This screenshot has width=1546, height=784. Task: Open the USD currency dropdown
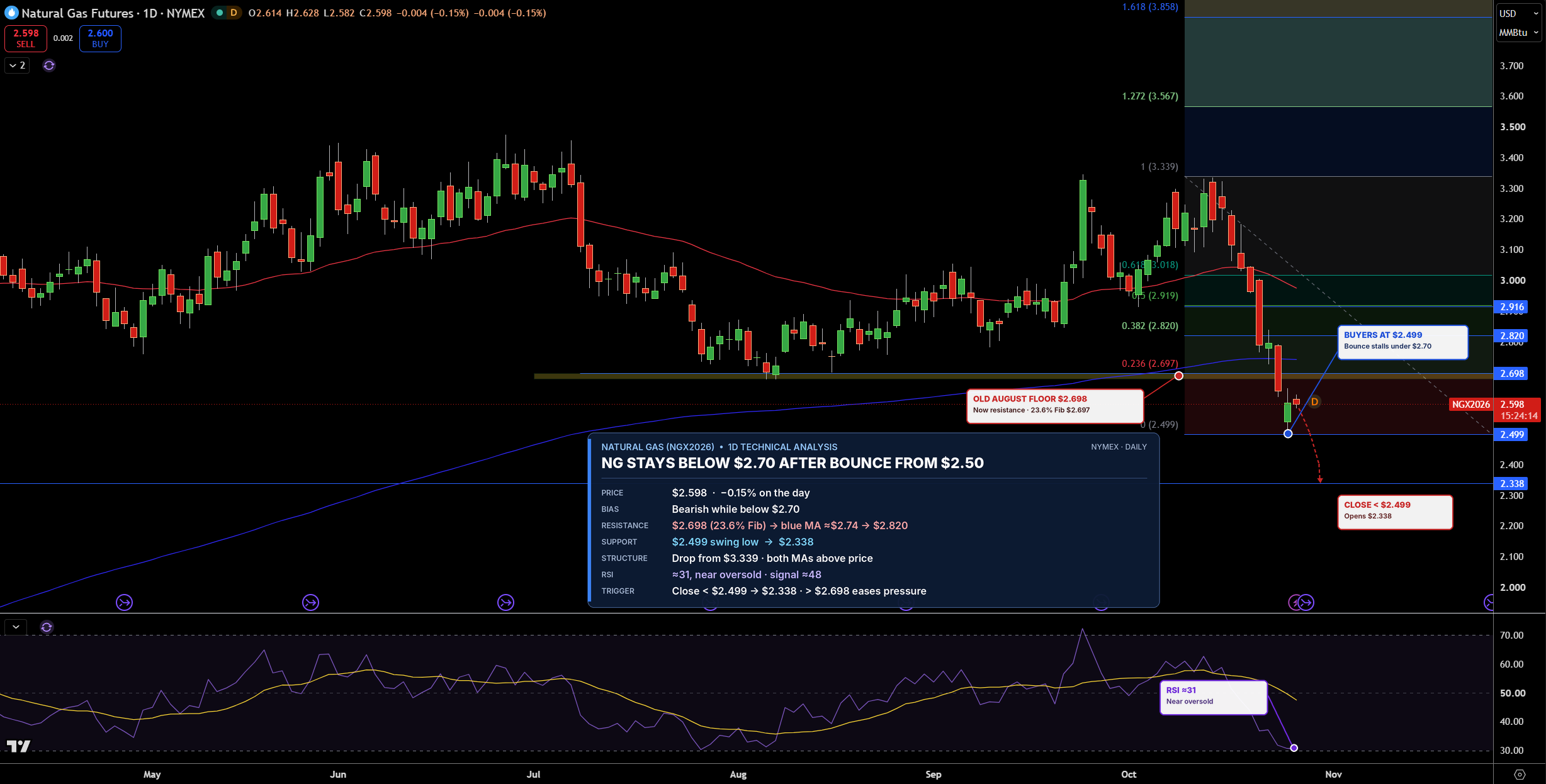[x=1518, y=13]
